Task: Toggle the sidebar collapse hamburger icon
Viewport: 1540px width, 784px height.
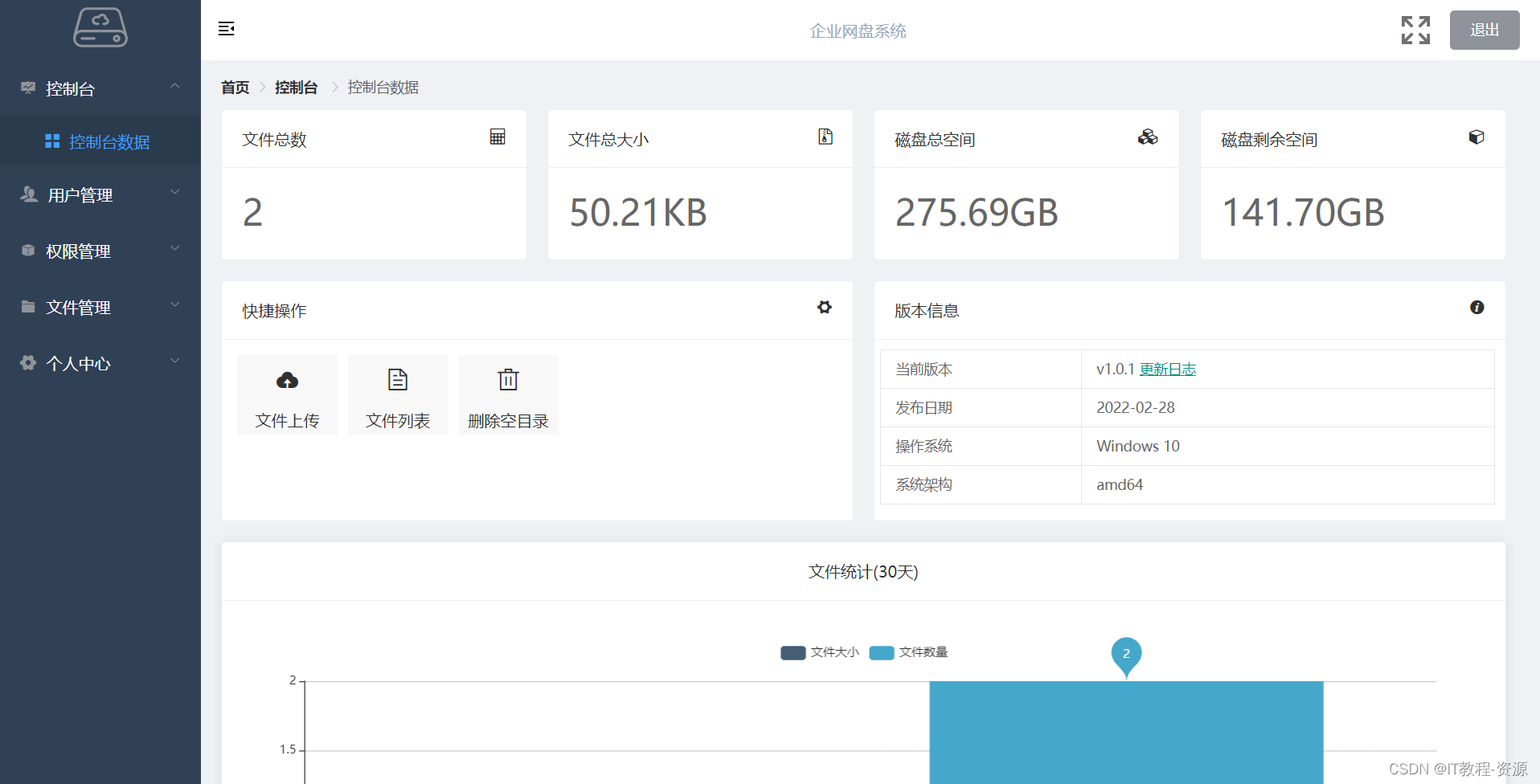Action: point(227,29)
